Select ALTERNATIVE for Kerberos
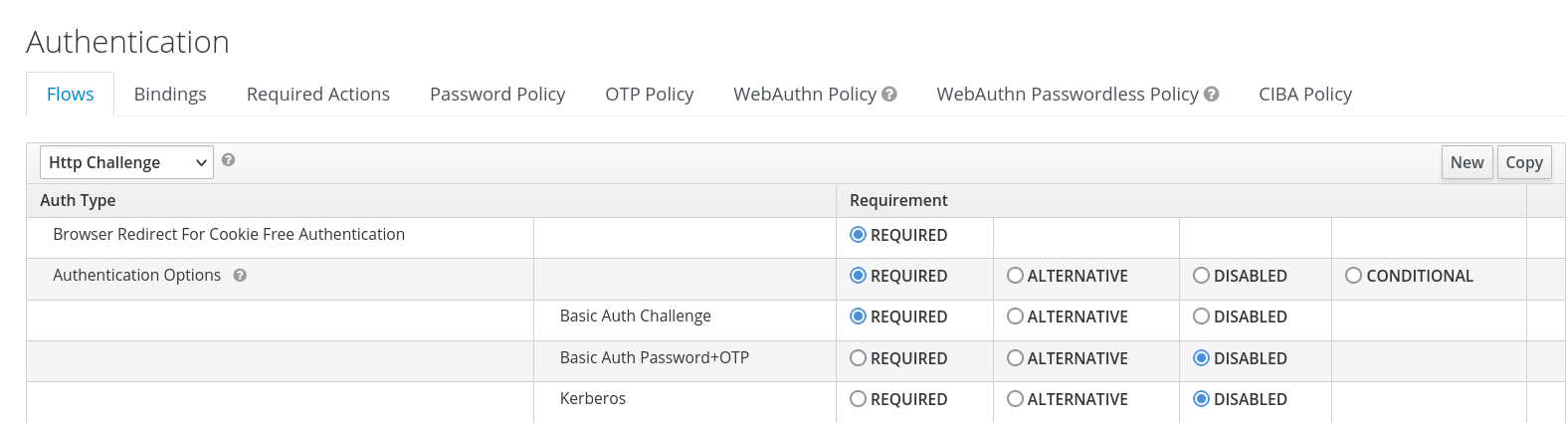The width and height of the screenshot is (1568, 423). tap(1015, 399)
